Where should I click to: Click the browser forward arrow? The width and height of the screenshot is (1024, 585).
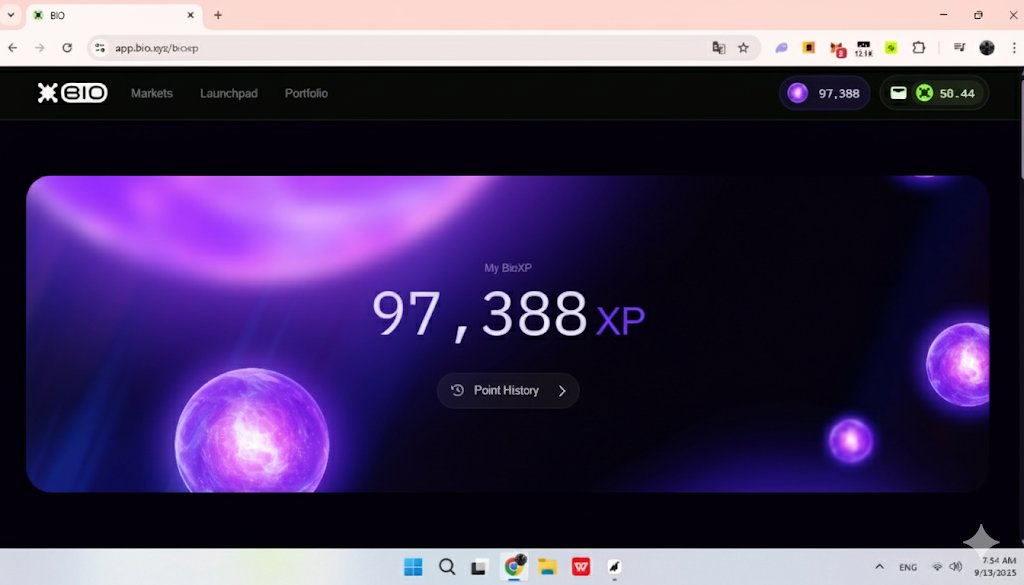[40, 48]
